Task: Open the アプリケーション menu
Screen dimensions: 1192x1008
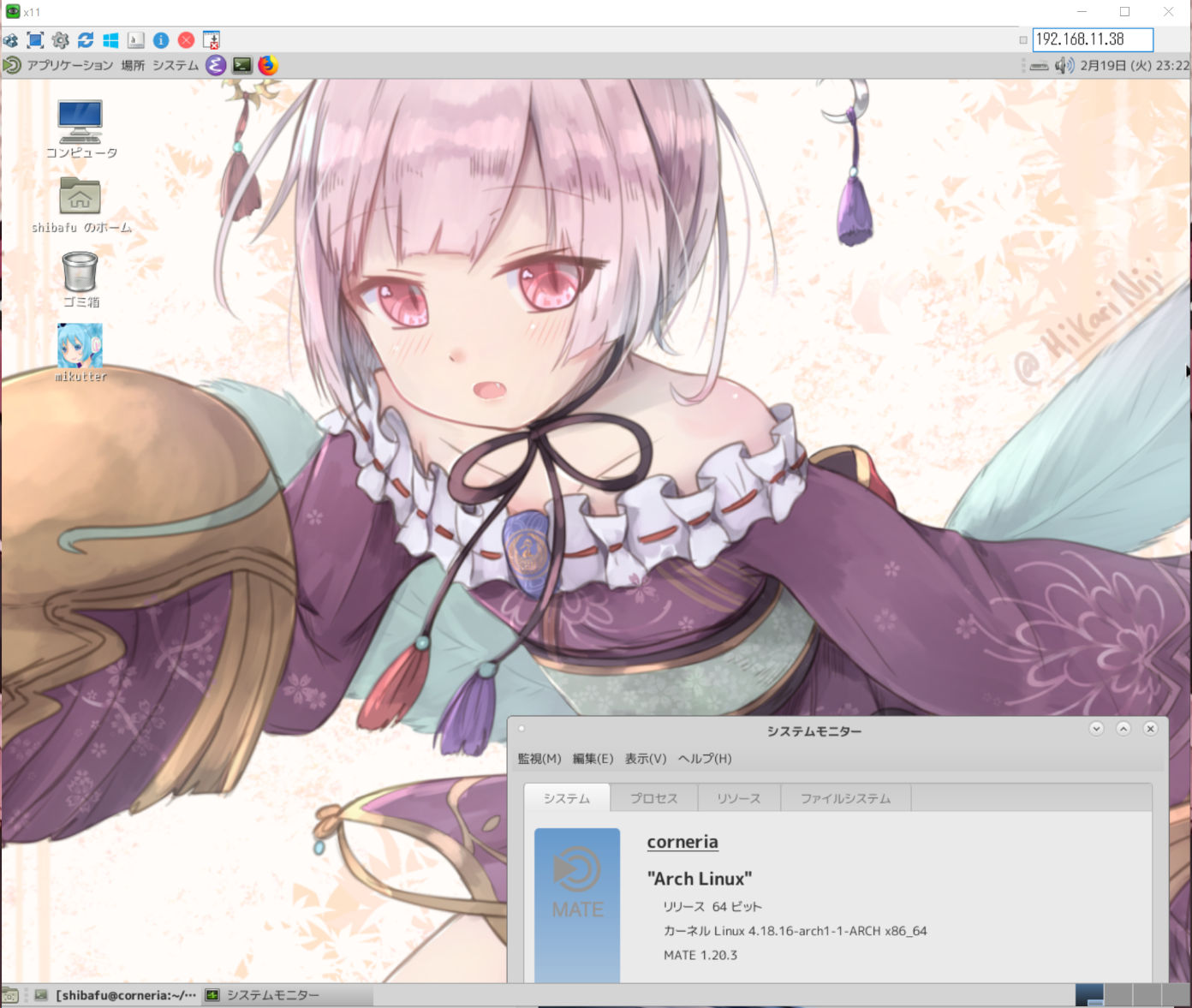Action: point(69,66)
